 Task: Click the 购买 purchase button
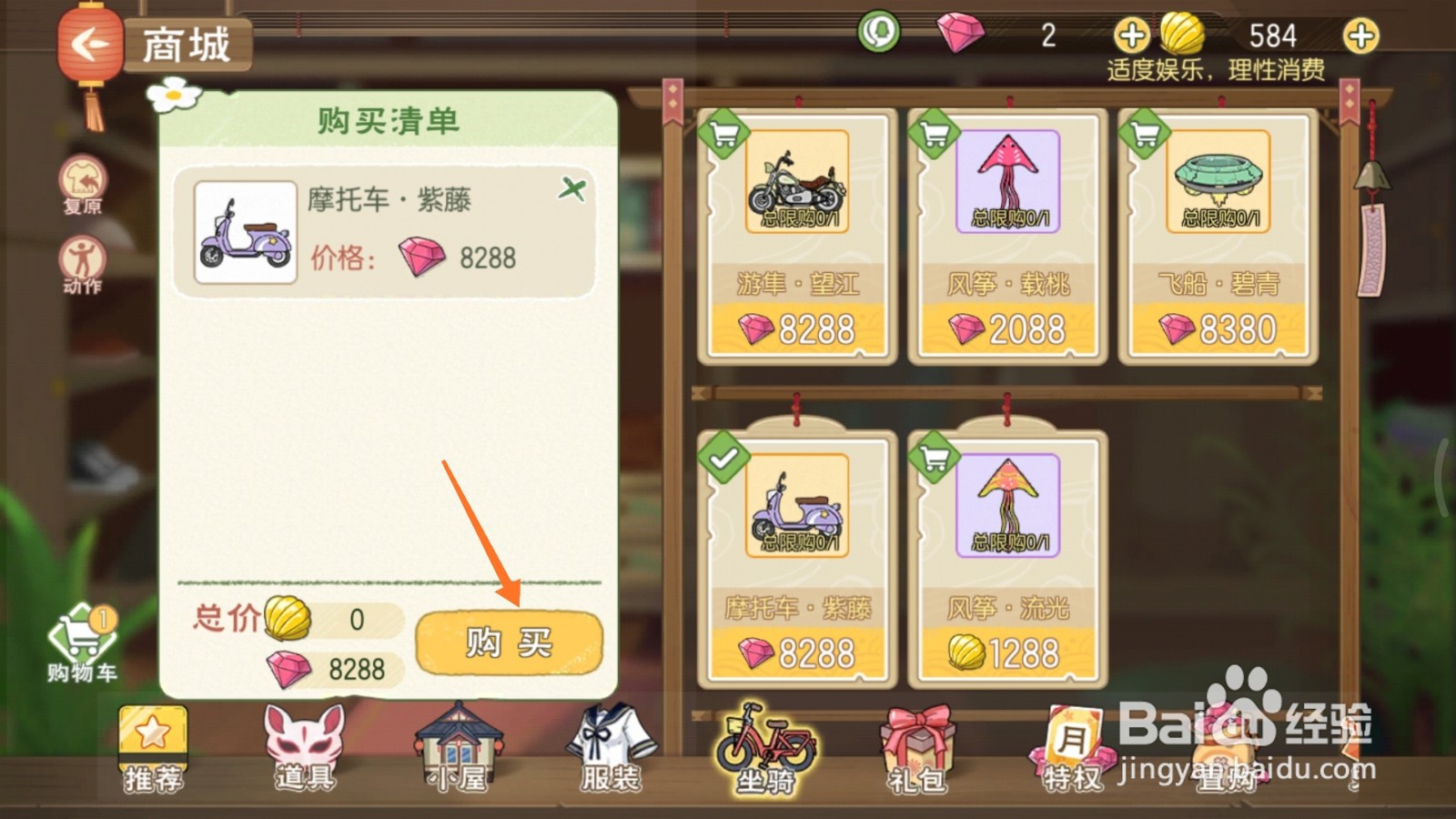pos(509,642)
